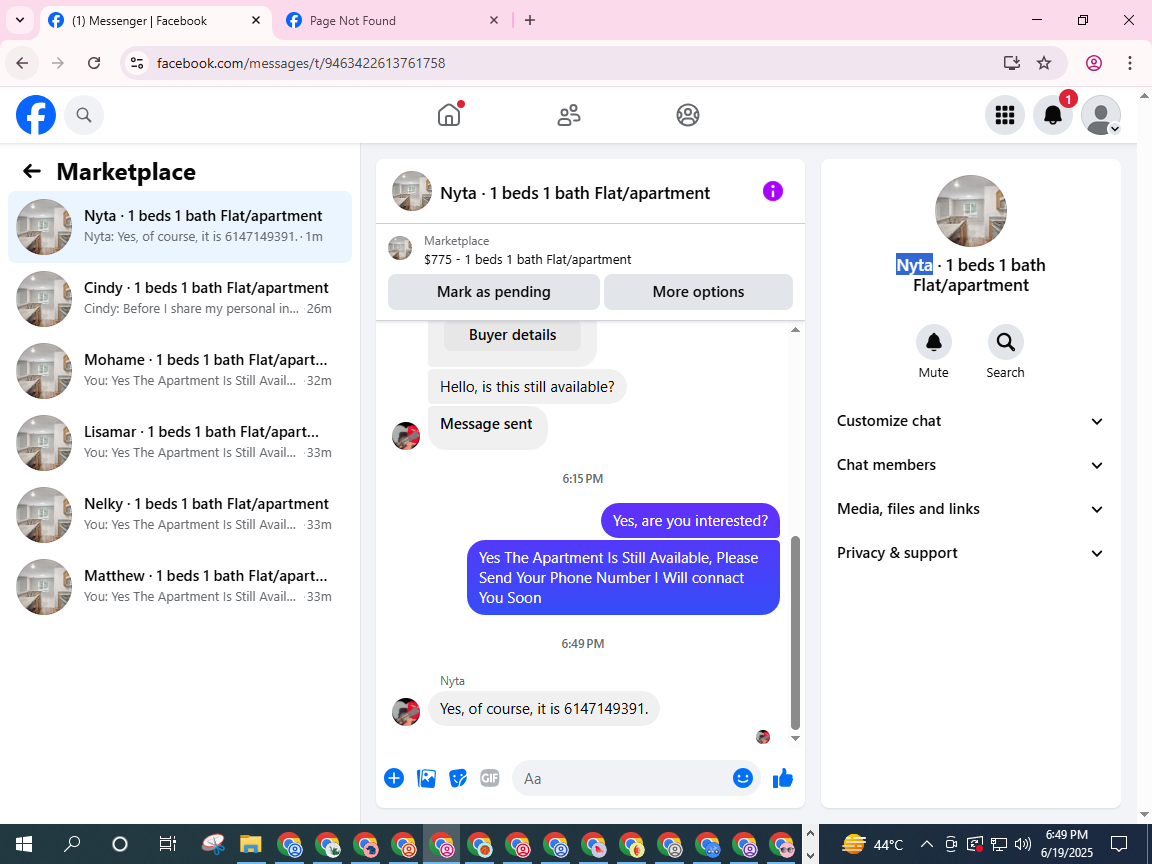Image resolution: width=1152 pixels, height=864 pixels.
Task: Attach a file using the photo icon
Action: tap(426, 778)
